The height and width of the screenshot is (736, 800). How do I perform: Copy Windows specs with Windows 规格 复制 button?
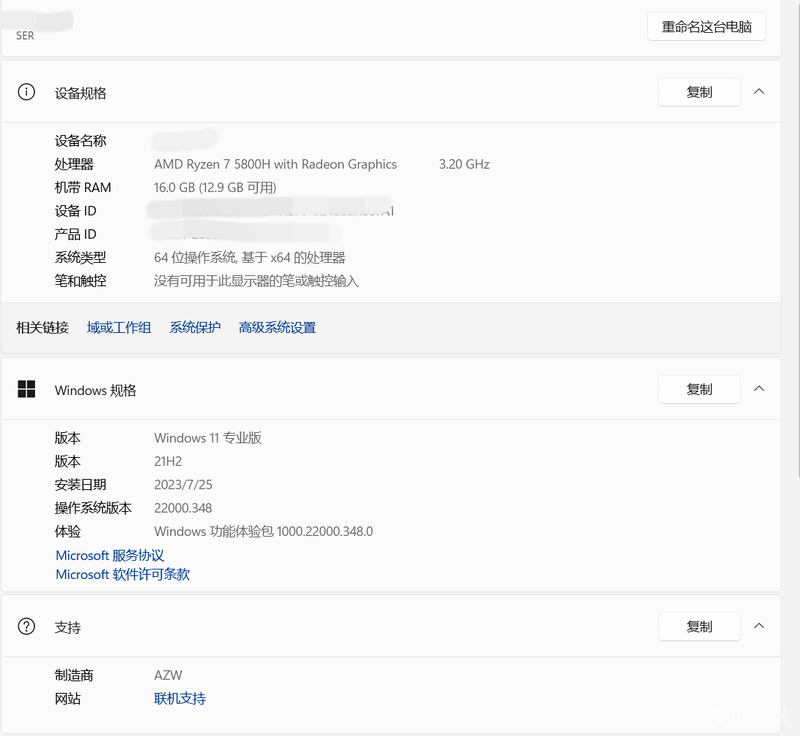[x=699, y=389]
